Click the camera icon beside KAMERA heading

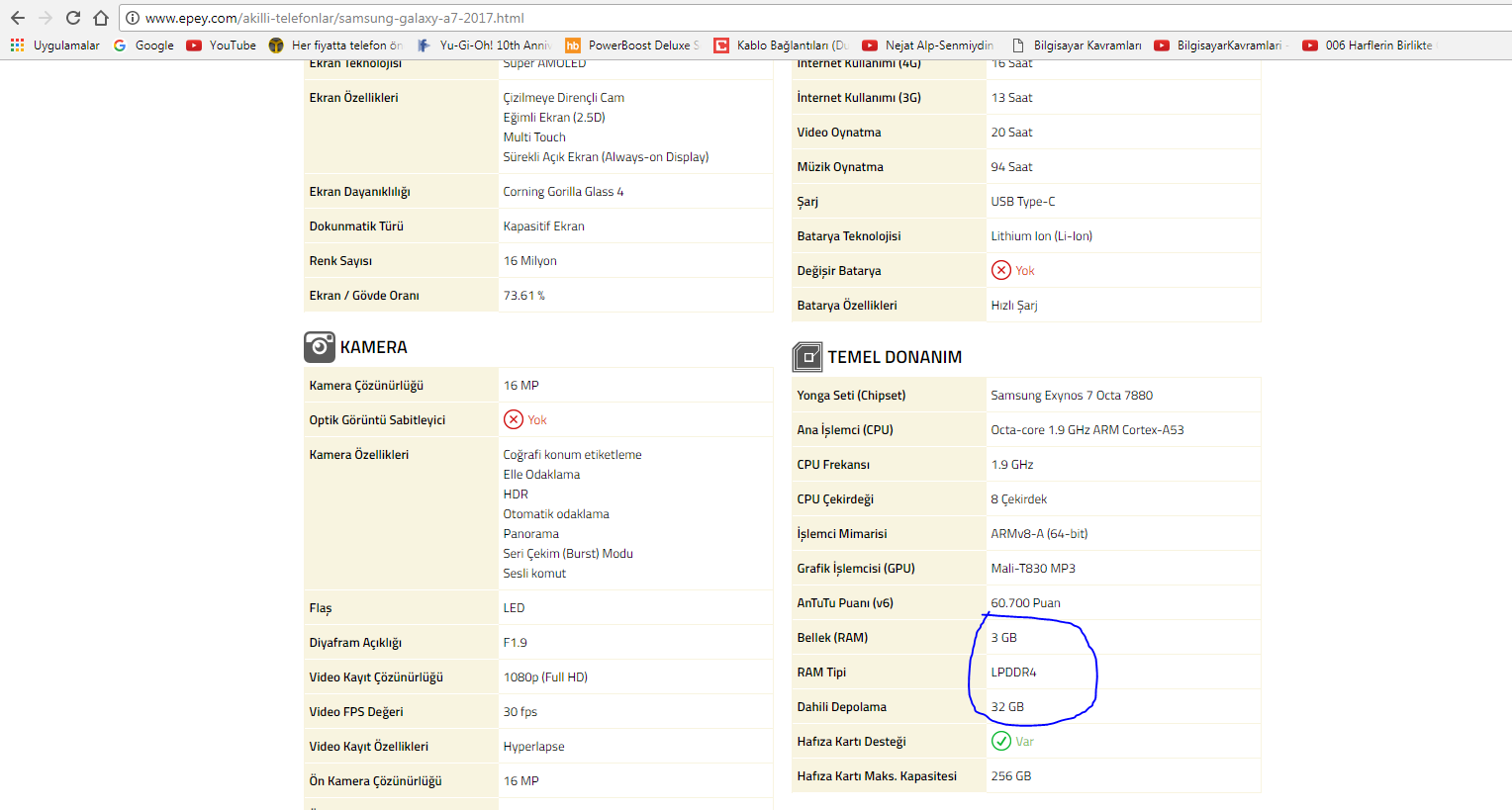click(x=320, y=347)
